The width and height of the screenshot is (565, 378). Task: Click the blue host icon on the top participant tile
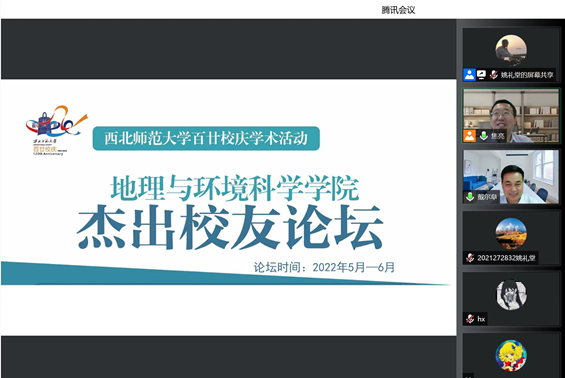469,75
